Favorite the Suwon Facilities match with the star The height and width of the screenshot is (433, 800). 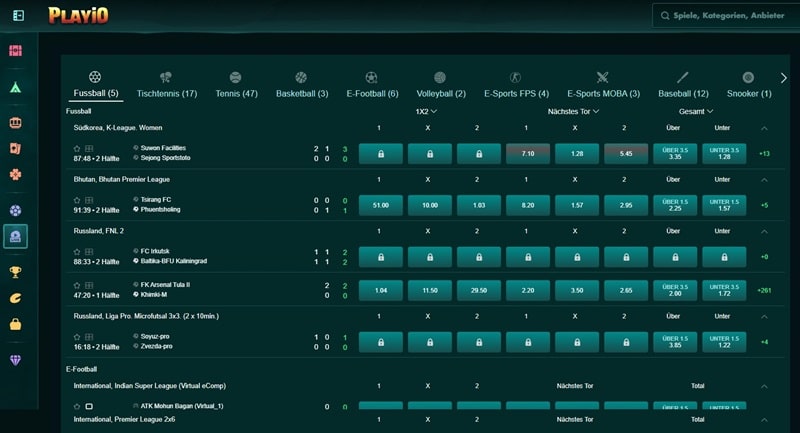[77, 148]
